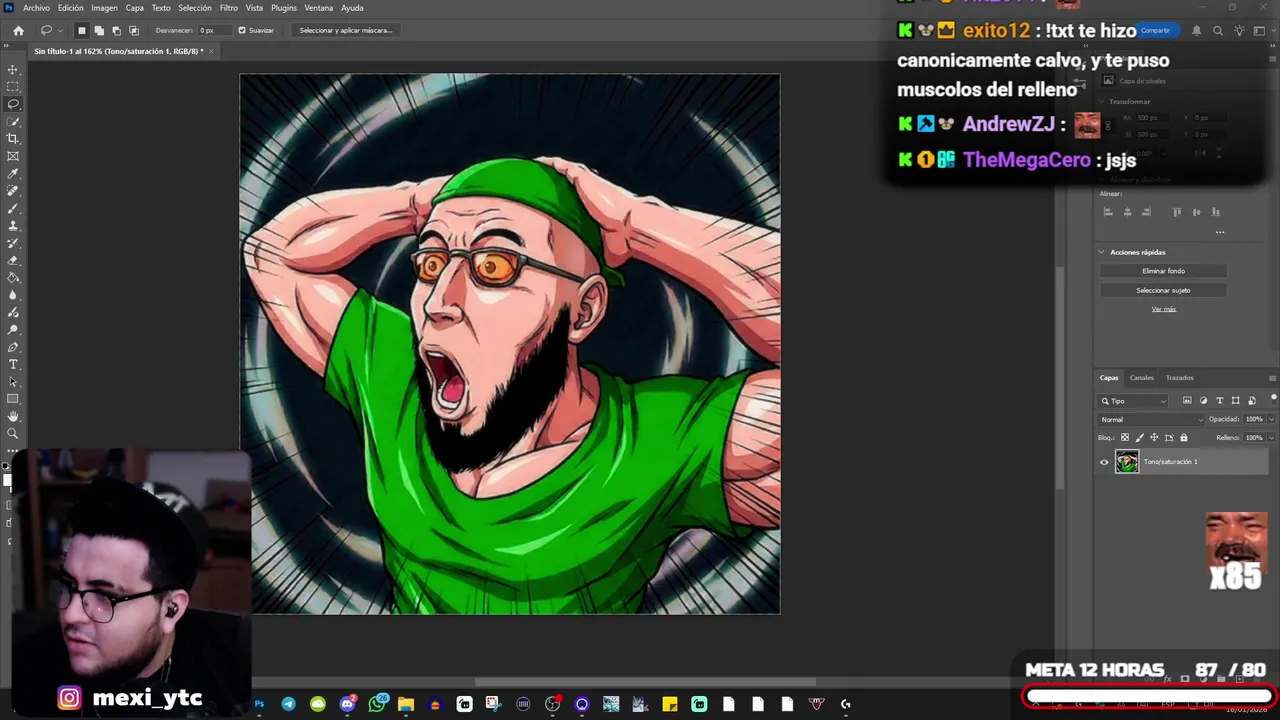The height and width of the screenshot is (720, 1280).
Task: Choose New selection mode icon
Action: (x=82, y=30)
